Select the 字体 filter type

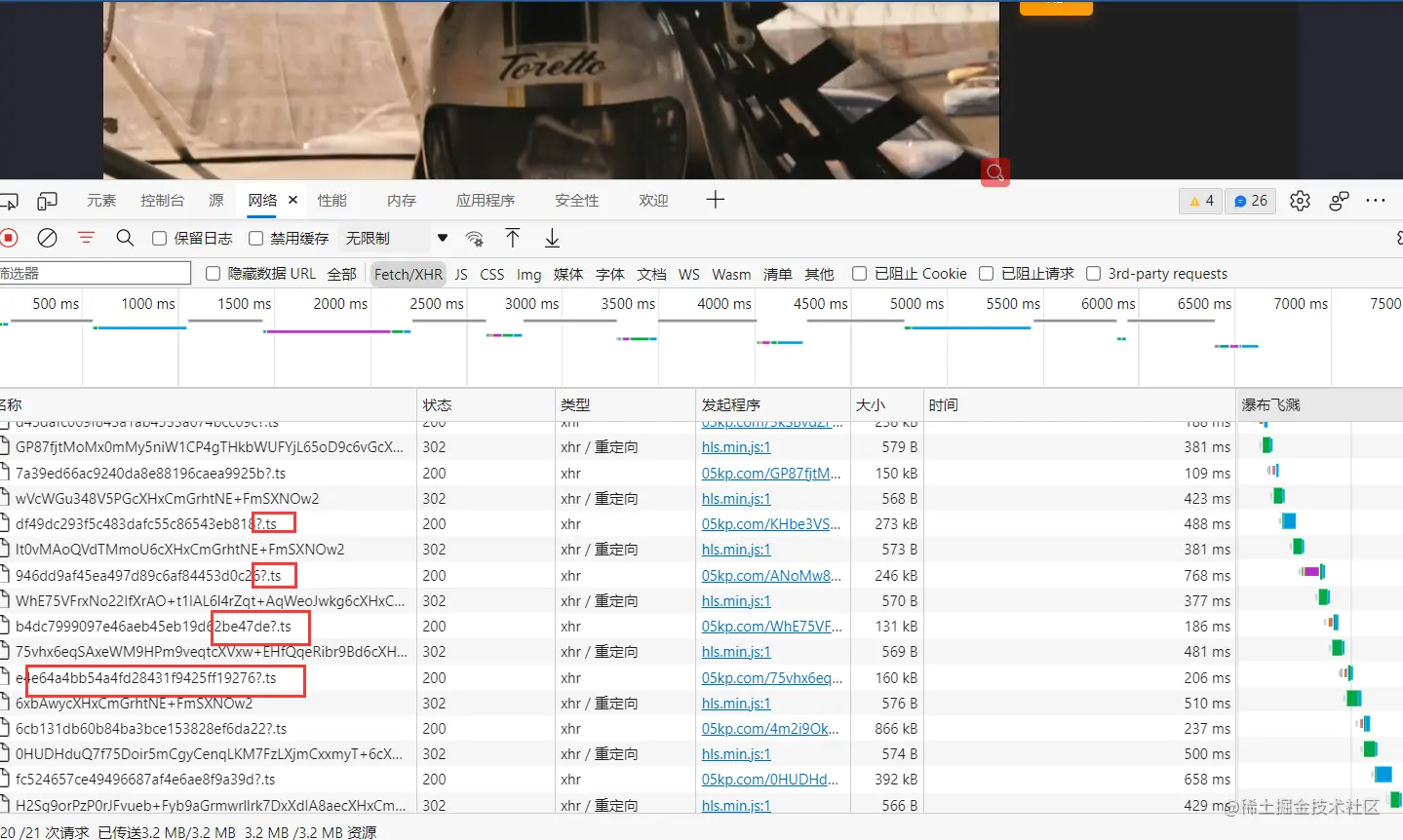(610, 274)
